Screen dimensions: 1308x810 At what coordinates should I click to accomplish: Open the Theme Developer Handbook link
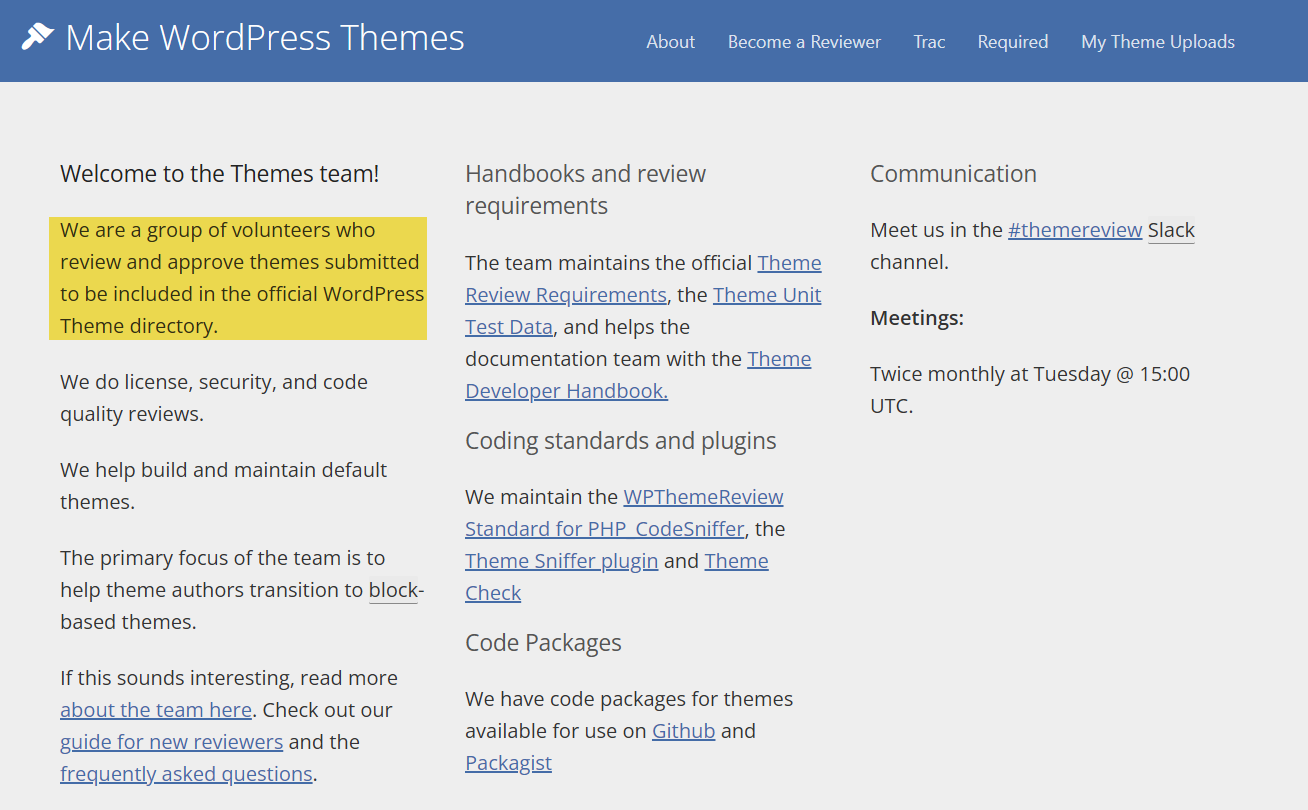(x=566, y=391)
